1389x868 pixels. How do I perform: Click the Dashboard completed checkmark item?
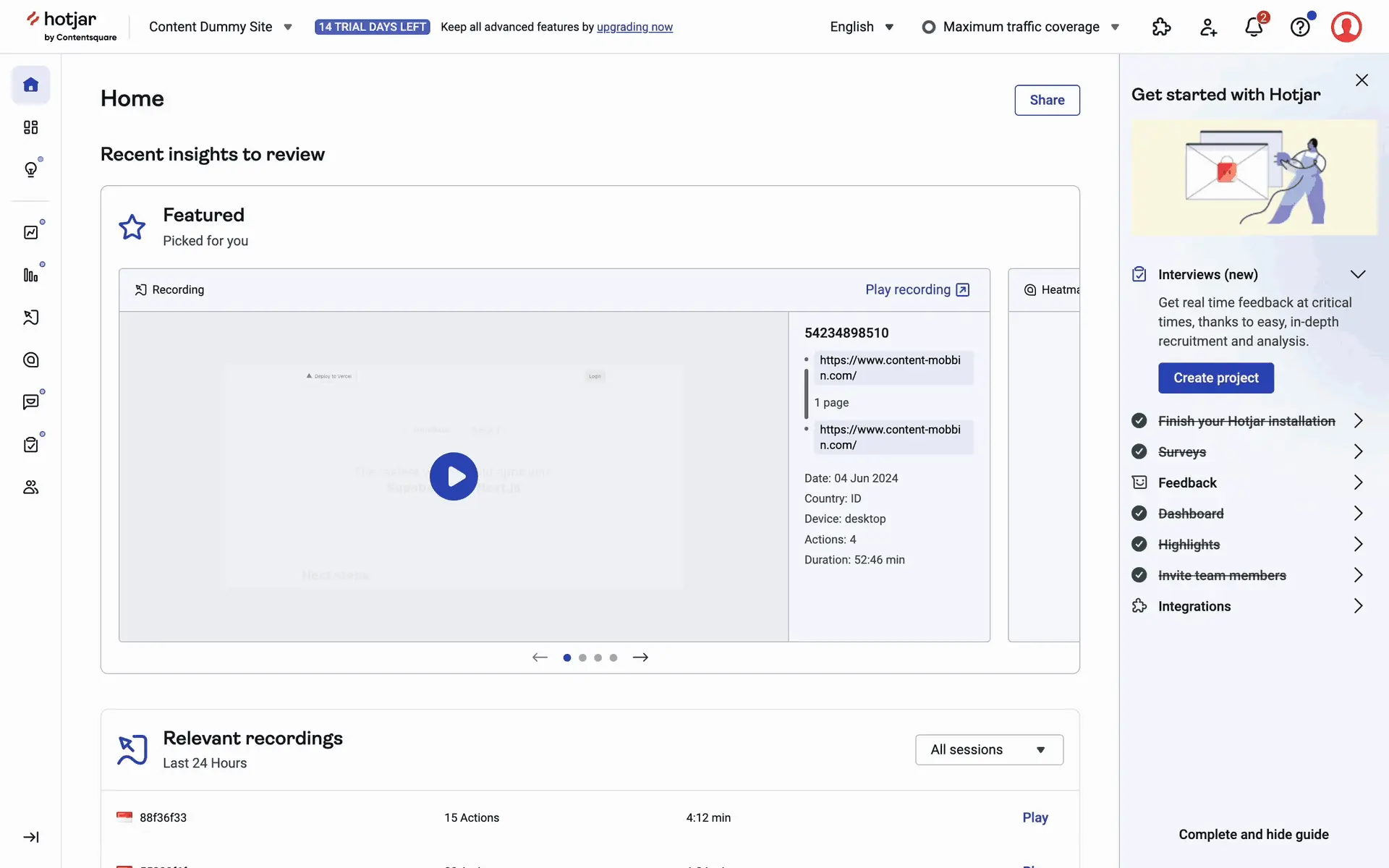click(1190, 514)
